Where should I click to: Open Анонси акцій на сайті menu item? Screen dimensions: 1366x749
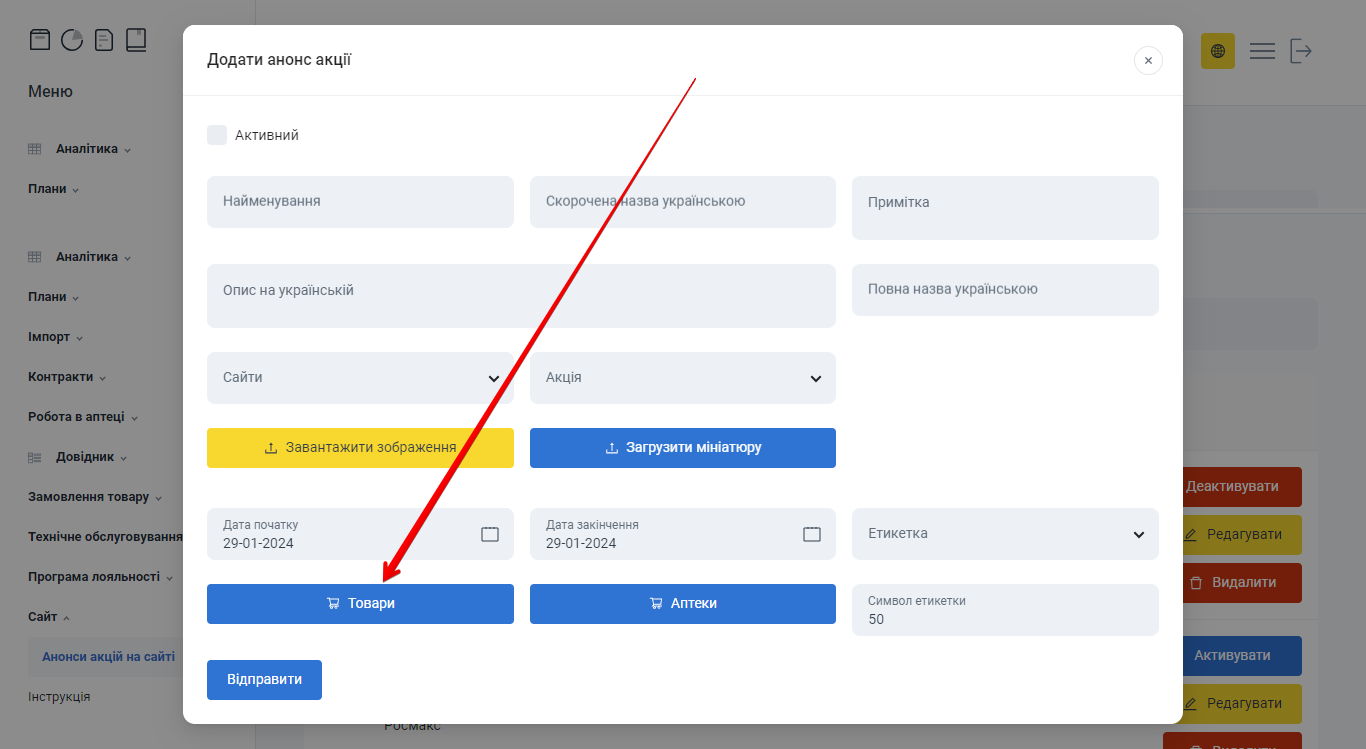tap(108, 657)
